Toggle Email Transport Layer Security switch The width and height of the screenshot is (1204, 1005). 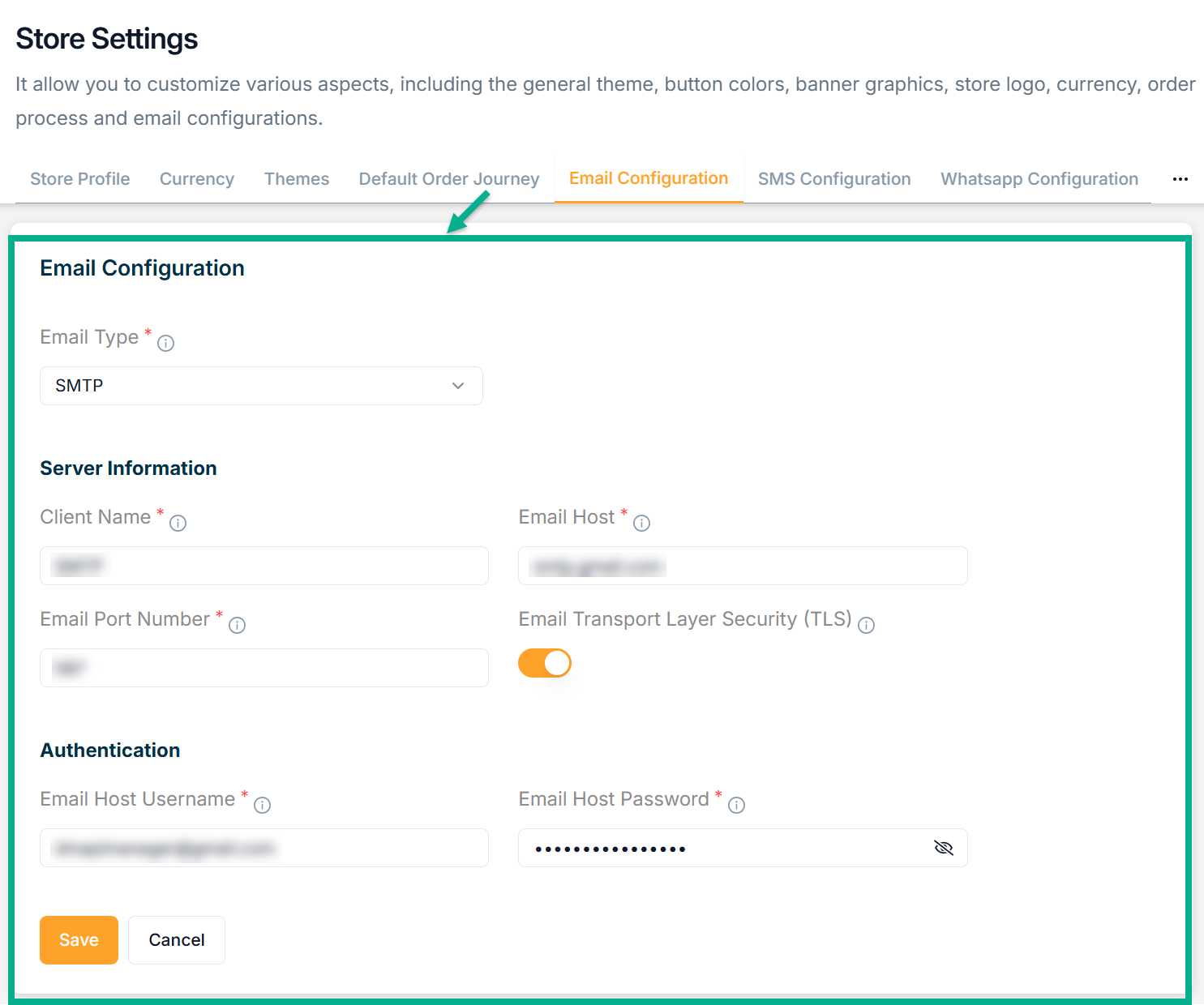tap(545, 663)
